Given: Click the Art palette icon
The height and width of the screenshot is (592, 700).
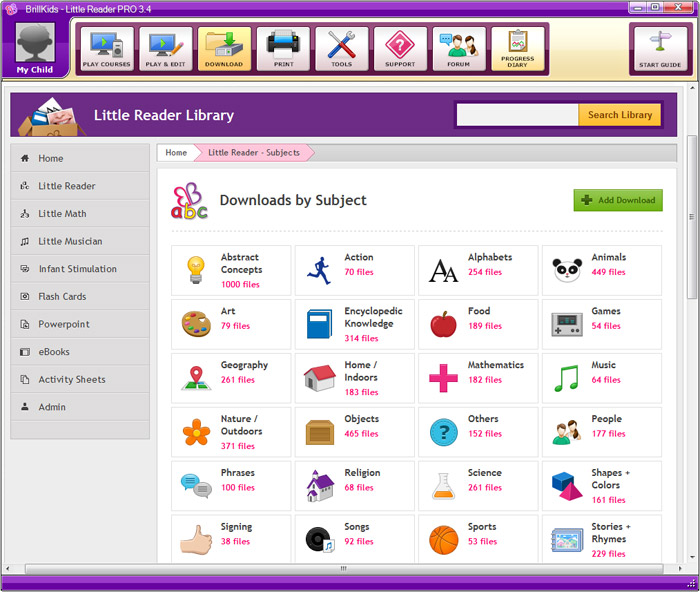Looking at the screenshot, I should (196, 324).
